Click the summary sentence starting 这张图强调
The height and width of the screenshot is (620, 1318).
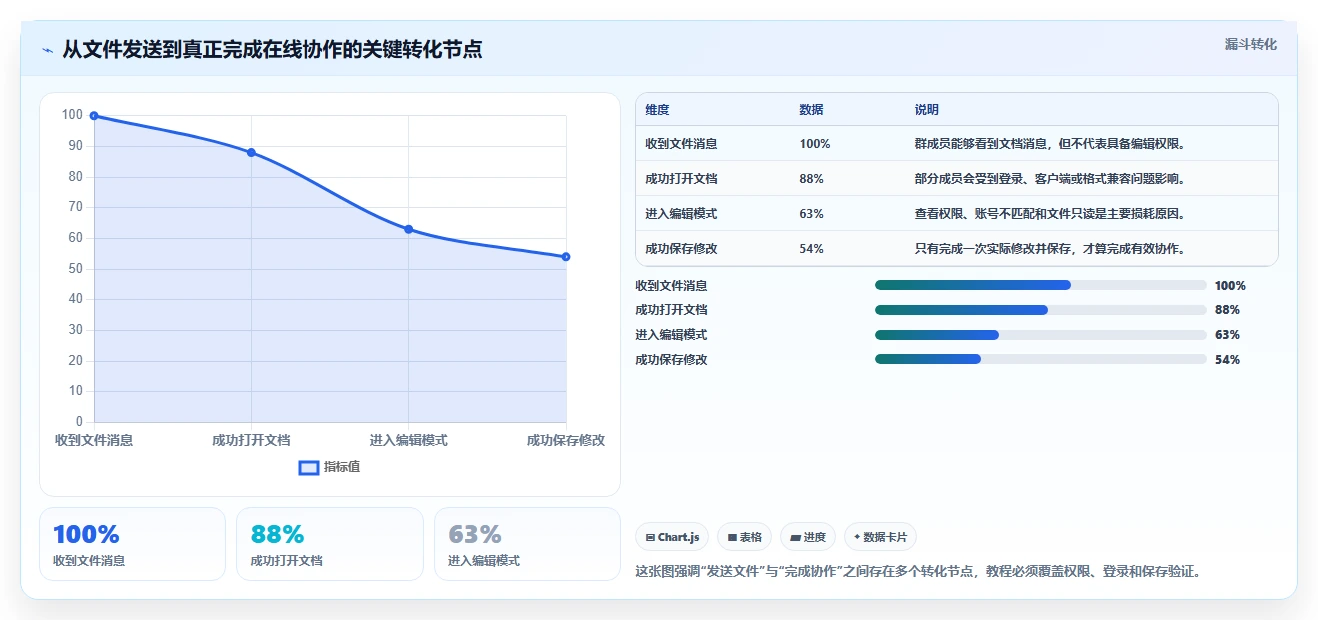pyautogui.click(x=918, y=572)
